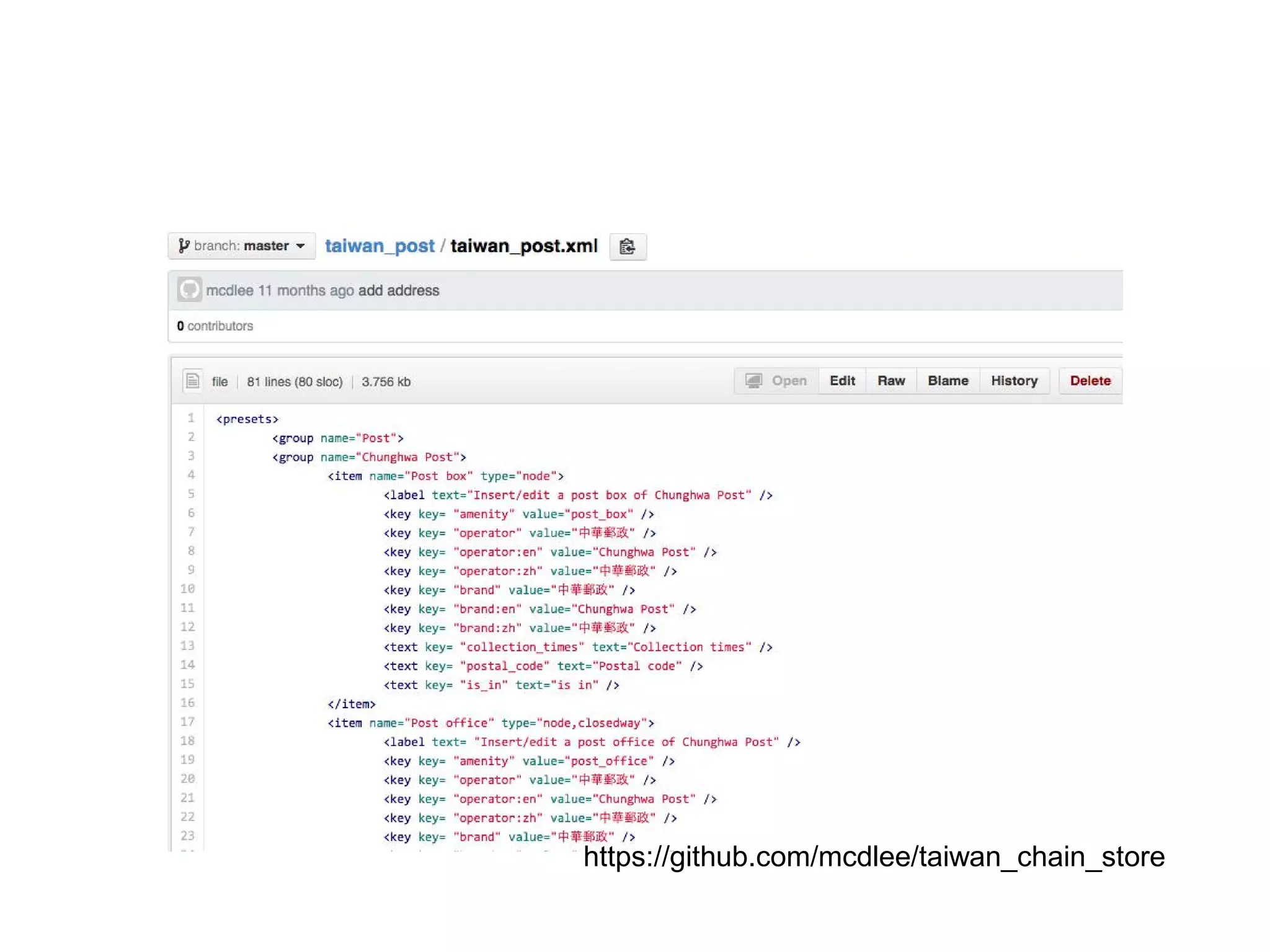The width and height of the screenshot is (1270, 952).
Task: Click the mcdlee author name
Action: 229,290
